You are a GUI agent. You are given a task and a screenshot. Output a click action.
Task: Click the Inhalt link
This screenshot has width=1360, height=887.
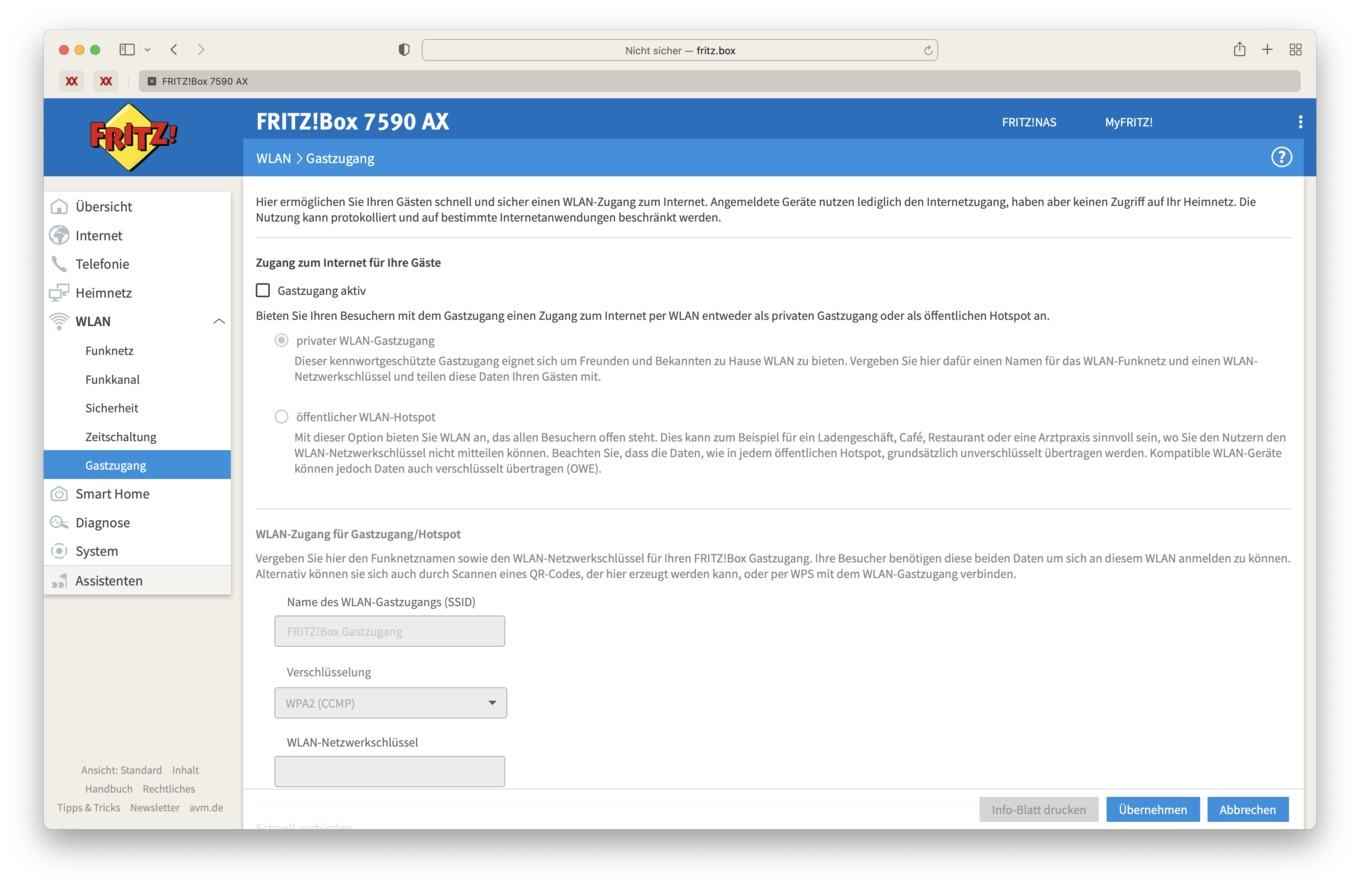[185, 770]
